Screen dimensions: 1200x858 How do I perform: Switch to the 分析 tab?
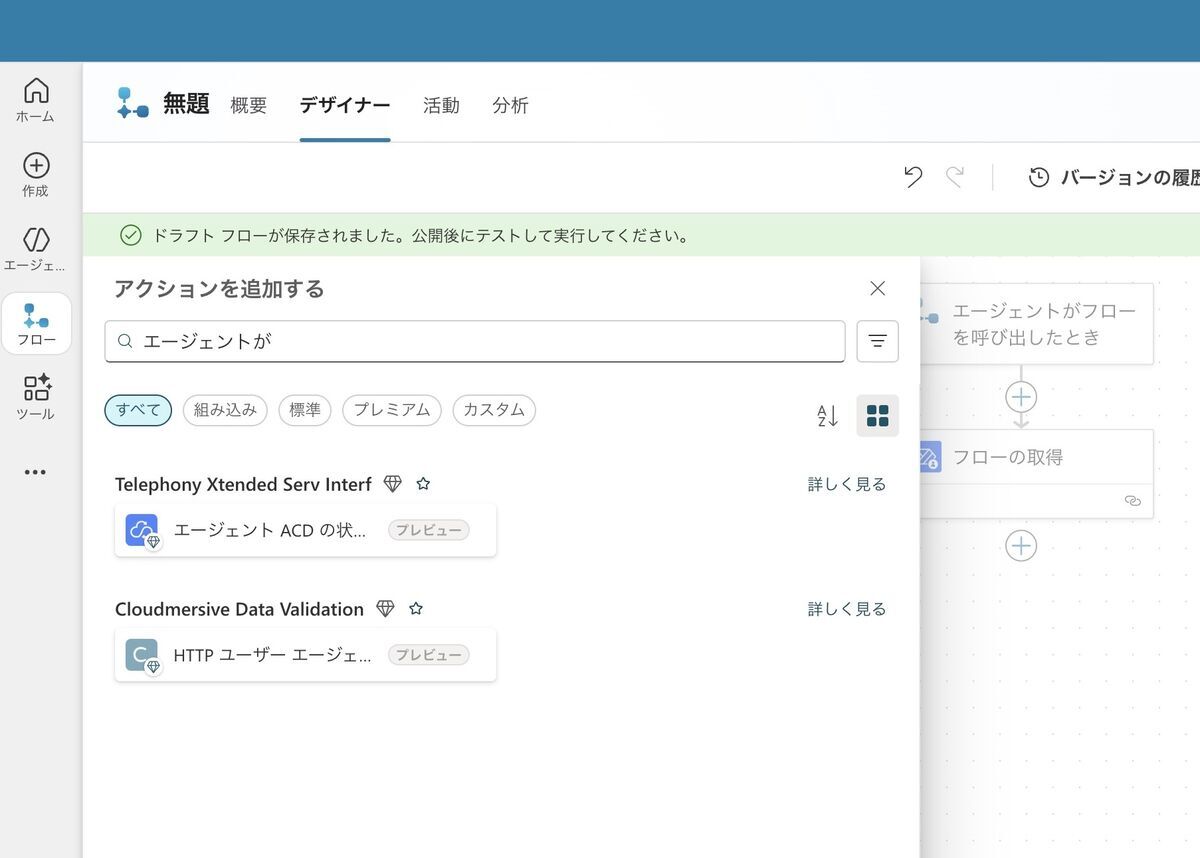click(x=510, y=105)
